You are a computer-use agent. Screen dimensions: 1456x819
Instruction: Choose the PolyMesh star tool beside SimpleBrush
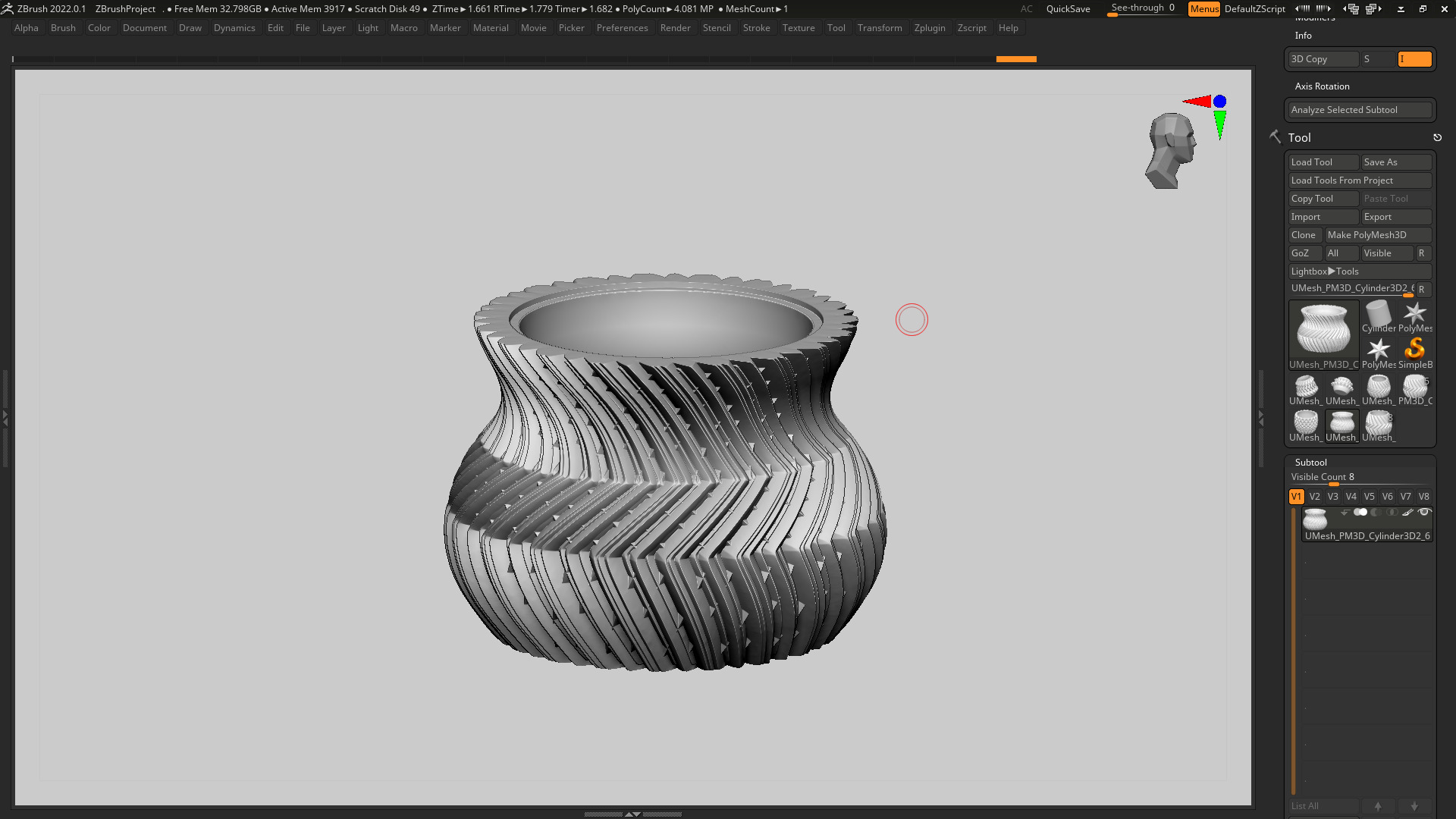coord(1379,353)
